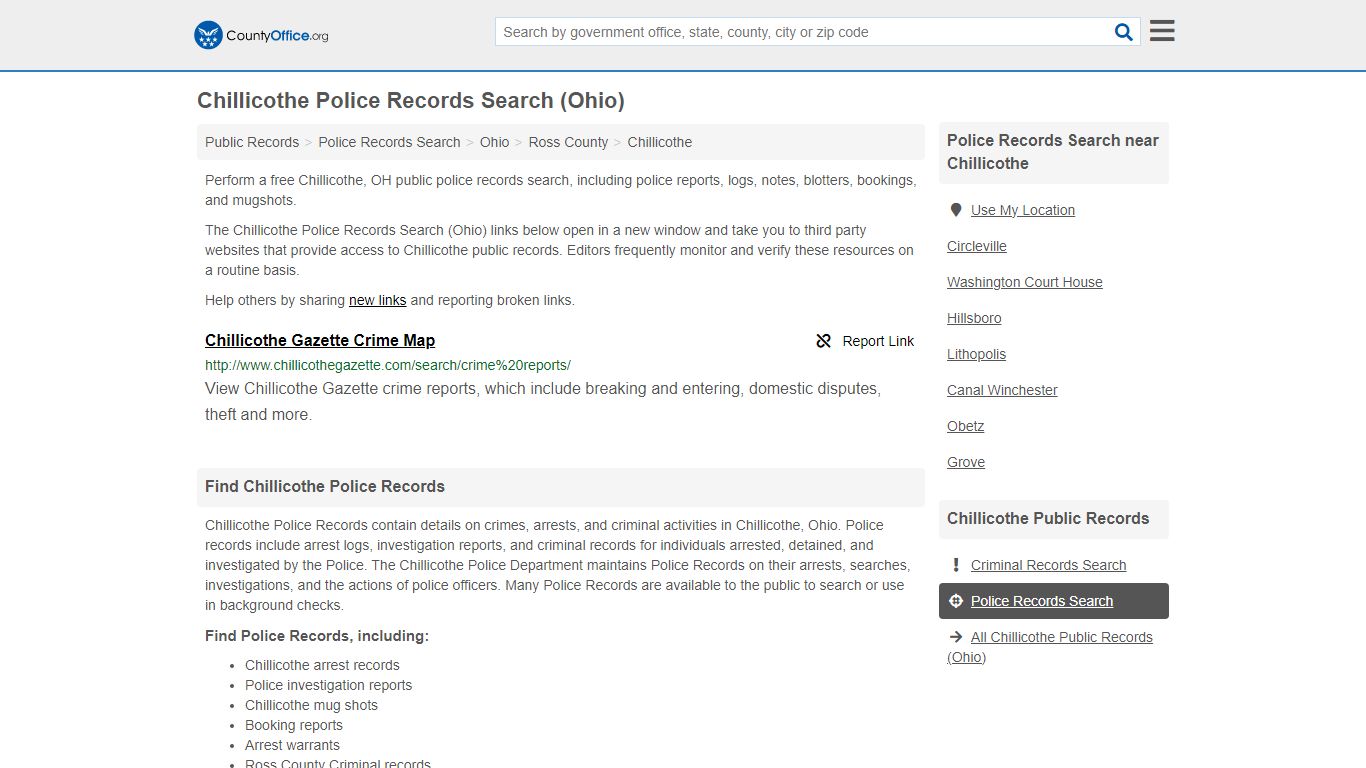Select the highlighted Police Records Search item
Image resolution: width=1366 pixels, height=768 pixels.
pyautogui.click(x=1054, y=601)
